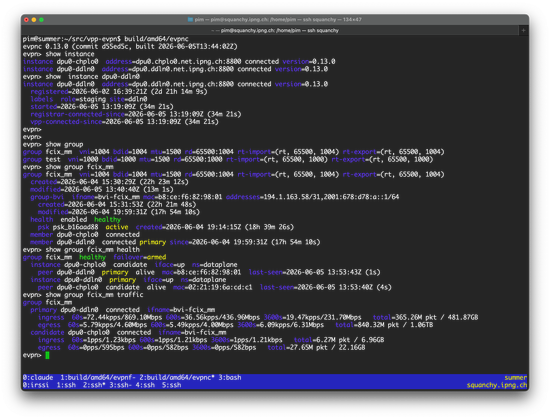Click 'registered=2026-06-02 16:39:21Z' line
This screenshot has height=419, width=550.
coord(119,92)
